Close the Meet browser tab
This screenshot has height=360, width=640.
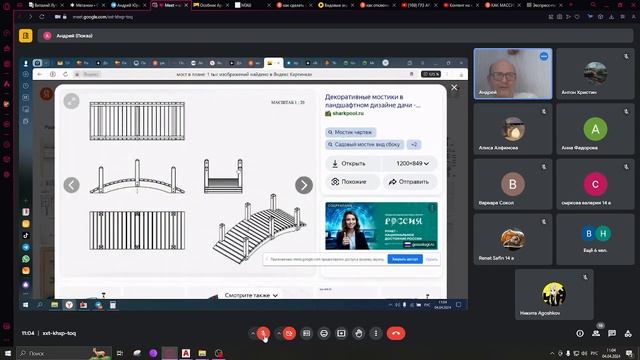186,5
